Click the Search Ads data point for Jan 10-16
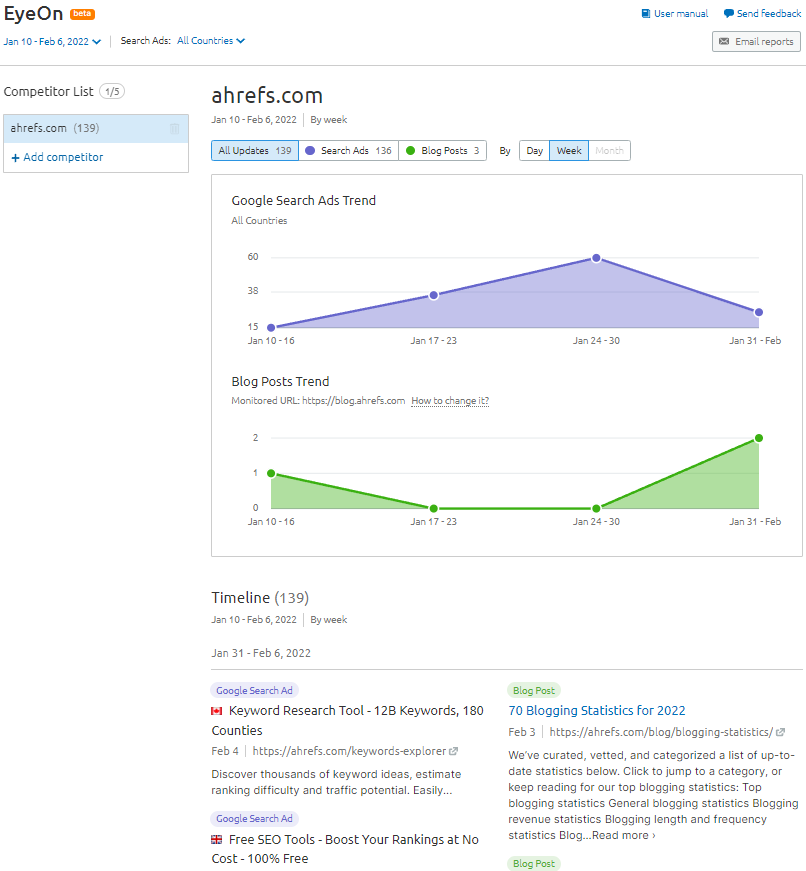 point(271,328)
